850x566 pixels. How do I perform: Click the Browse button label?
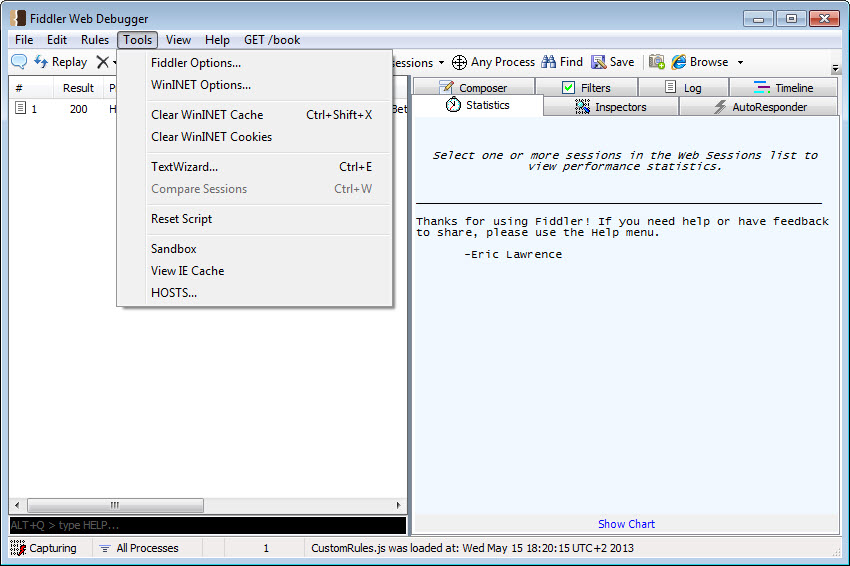(709, 62)
